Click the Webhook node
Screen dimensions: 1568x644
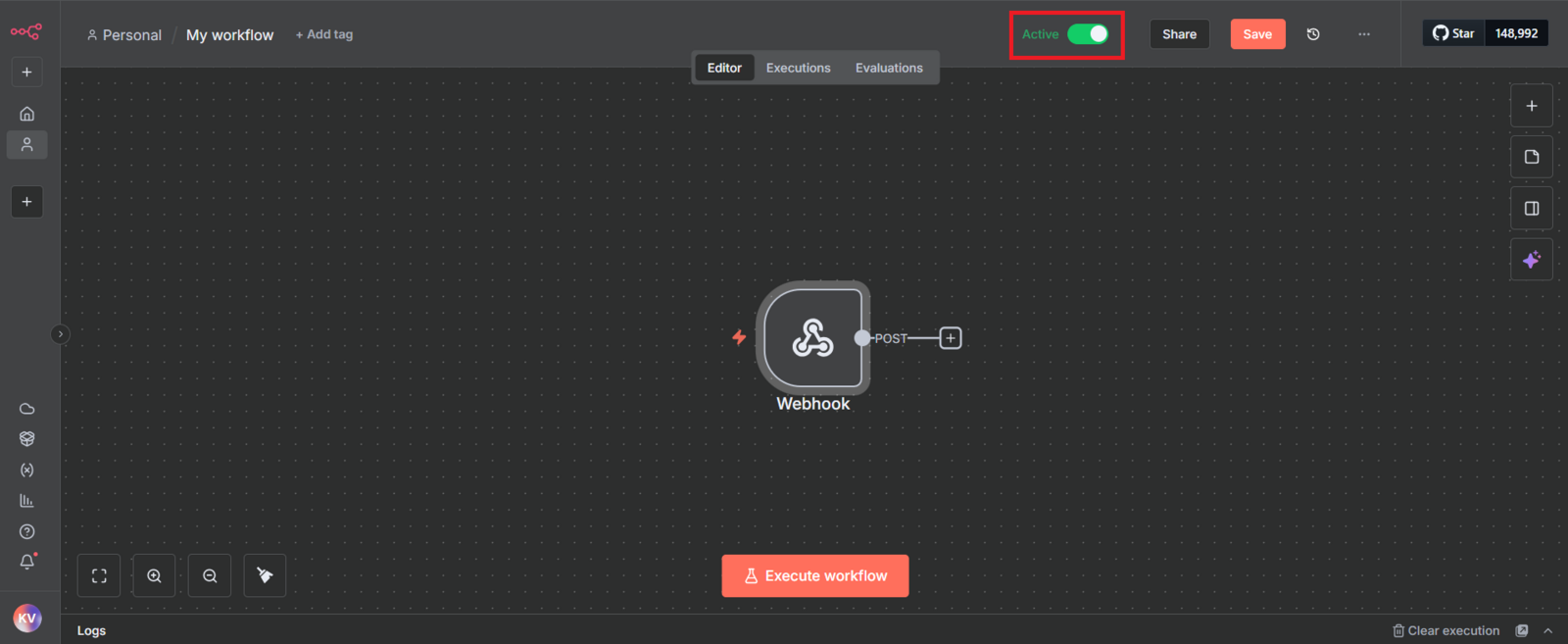pos(812,338)
